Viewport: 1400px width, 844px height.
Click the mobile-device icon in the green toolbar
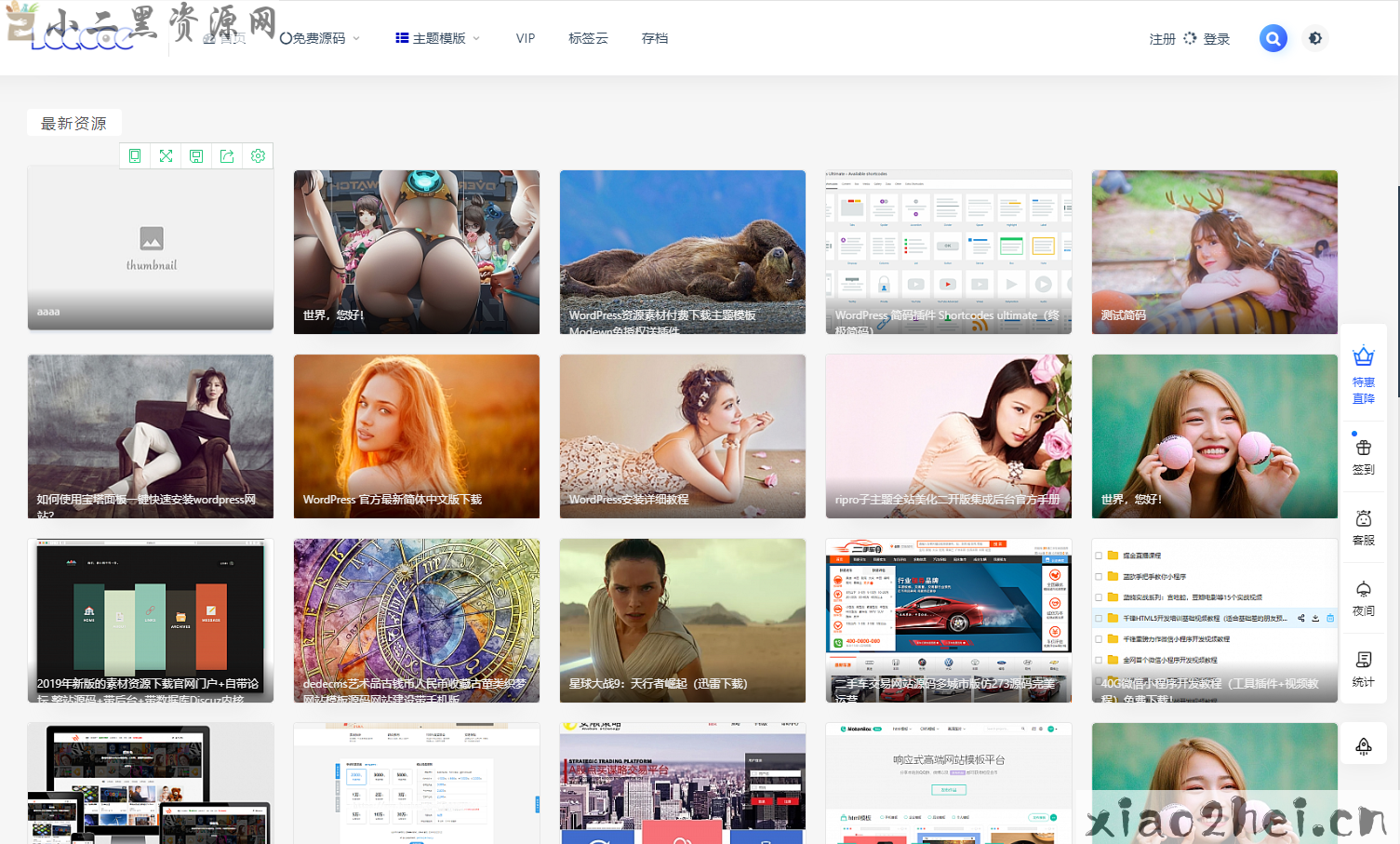coord(135,156)
